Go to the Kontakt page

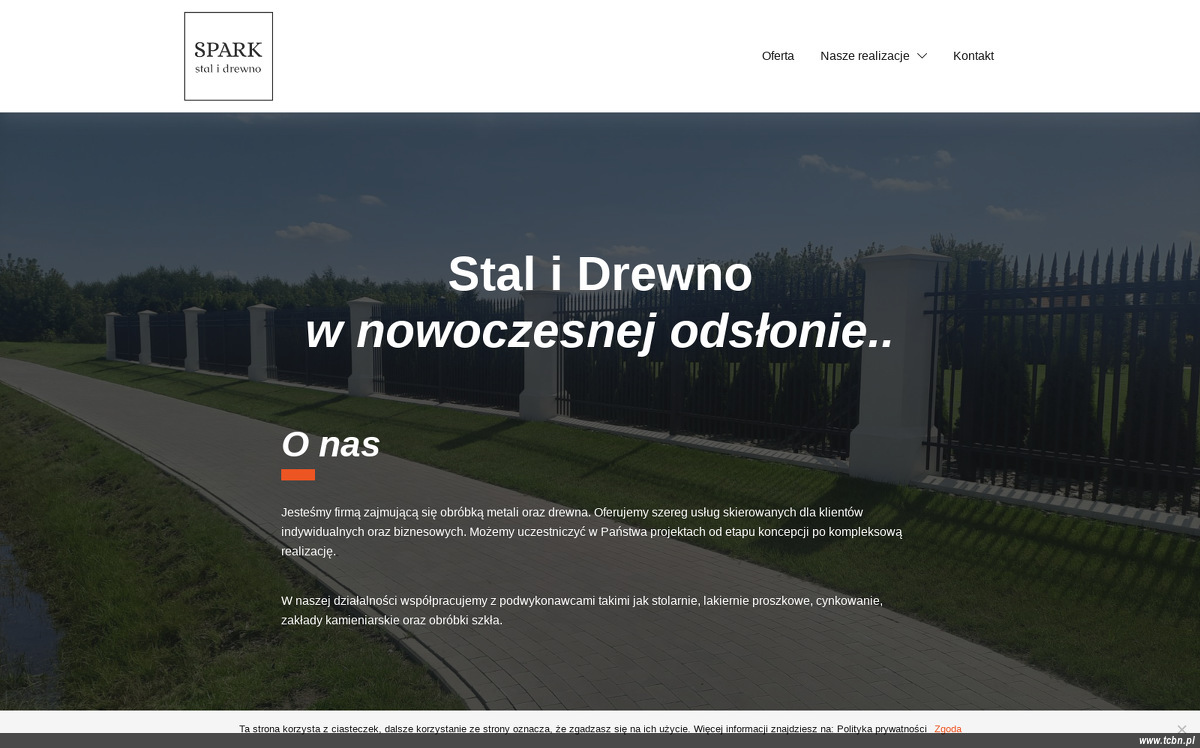(973, 56)
